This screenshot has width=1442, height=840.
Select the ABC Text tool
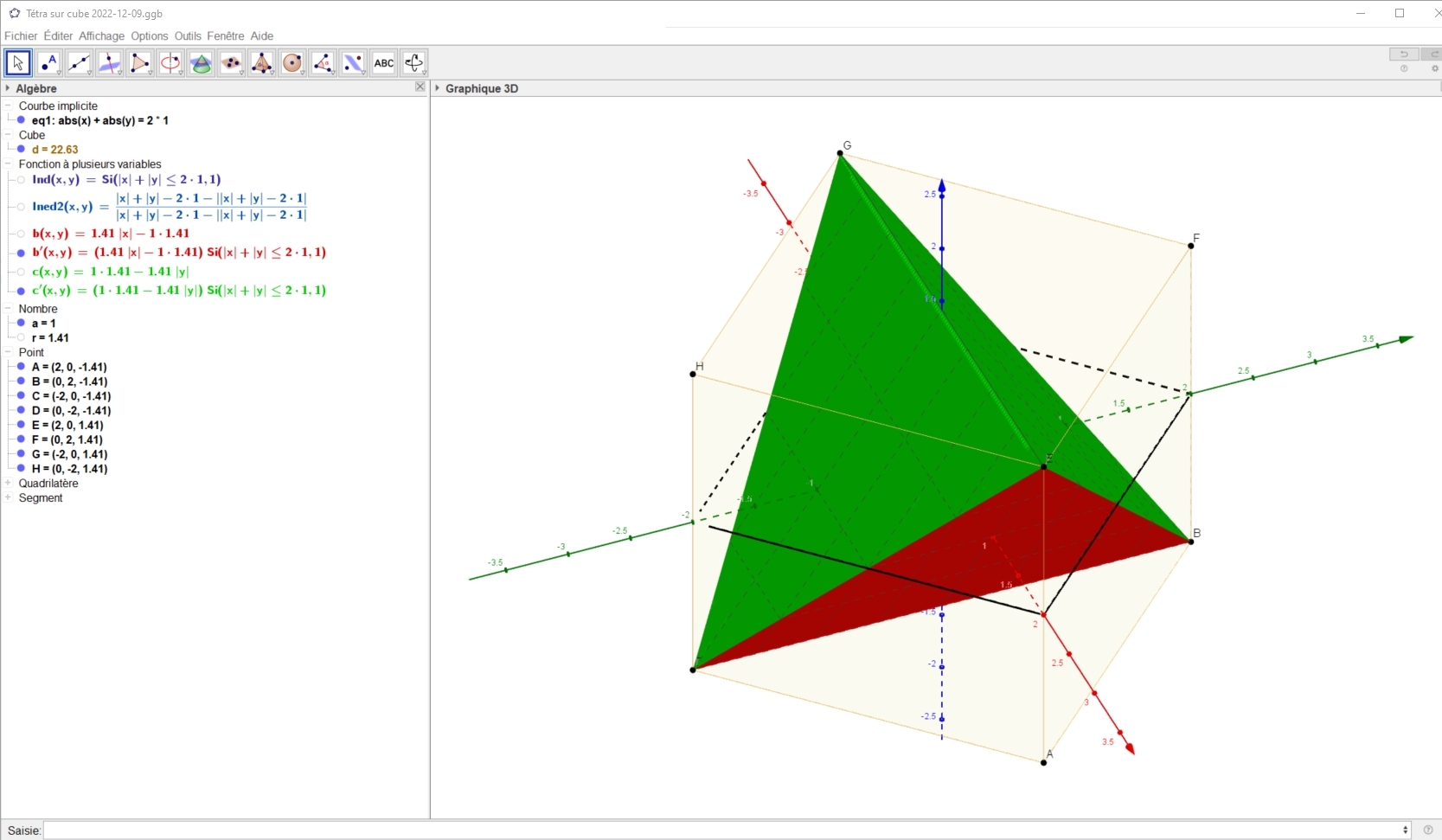(x=384, y=62)
